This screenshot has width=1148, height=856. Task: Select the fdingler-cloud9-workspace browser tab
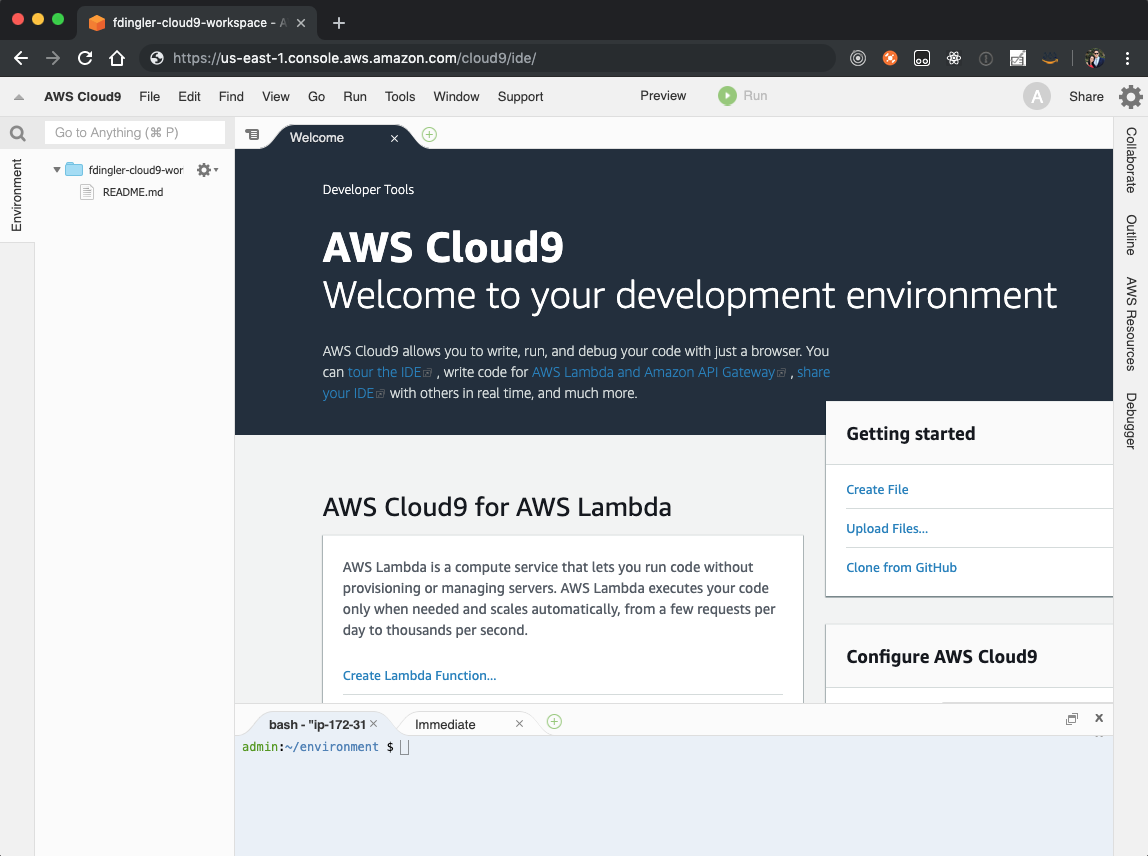click(198, 23)
